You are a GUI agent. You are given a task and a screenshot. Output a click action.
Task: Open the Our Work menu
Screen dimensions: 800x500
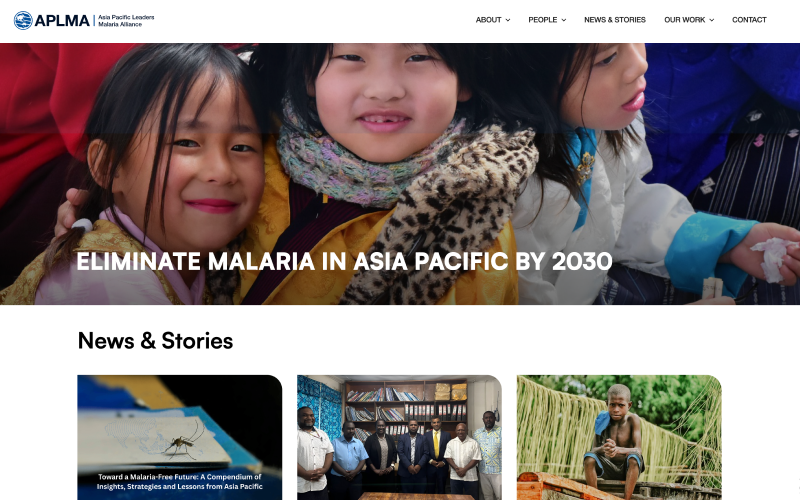[x=684, y=20]
